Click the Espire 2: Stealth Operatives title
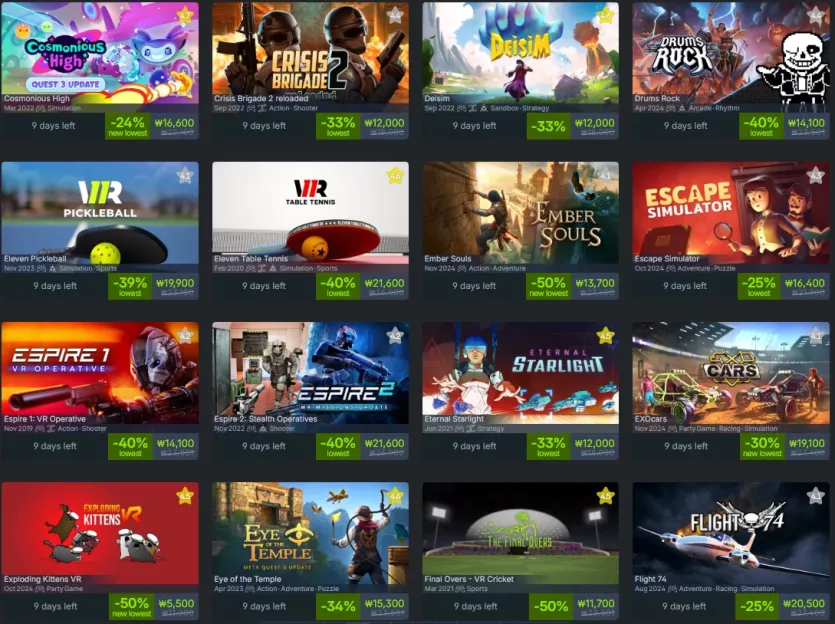This screenshot has height=624, width=835. coord(266,419)
